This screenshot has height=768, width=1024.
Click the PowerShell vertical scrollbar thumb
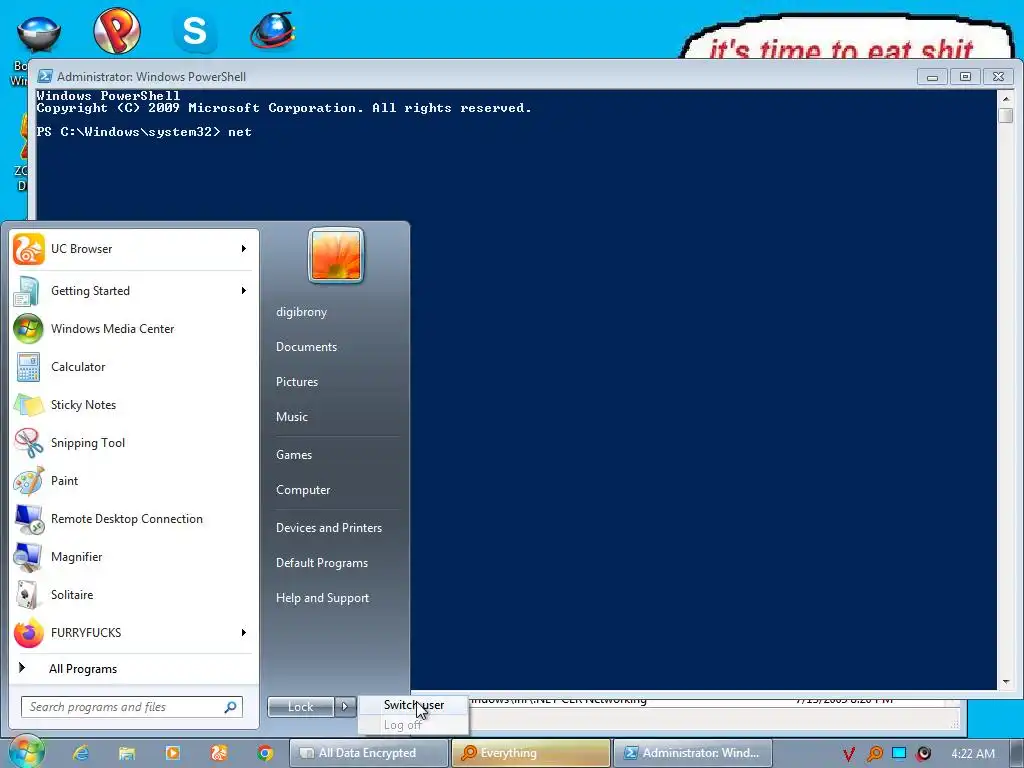coord(1006,116)
